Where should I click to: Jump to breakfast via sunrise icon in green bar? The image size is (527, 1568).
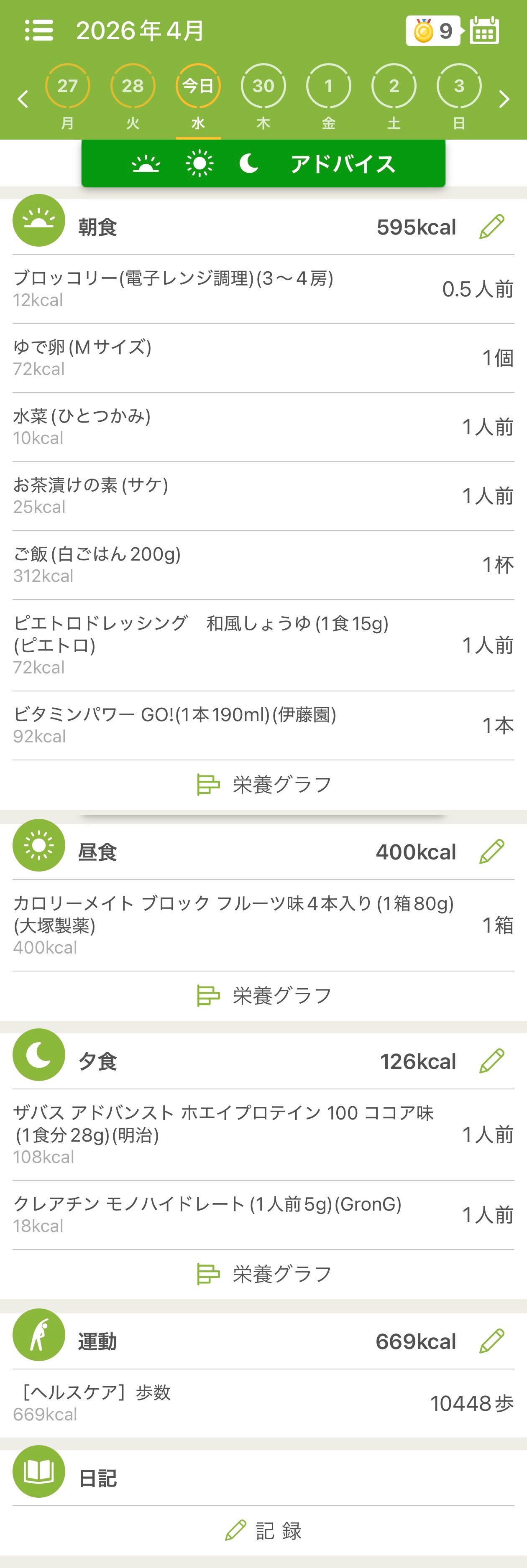(146, 164)
